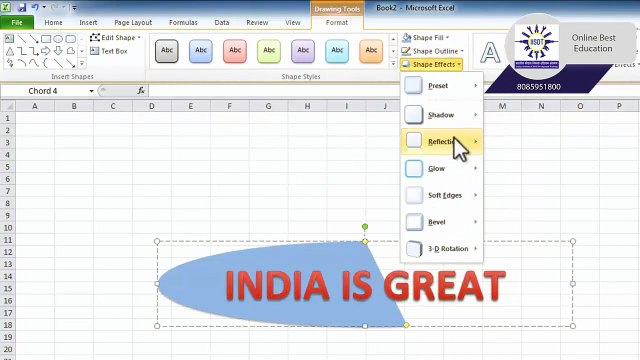
Task: Expand the shapes gallery More button
Action: coord(82,63)
